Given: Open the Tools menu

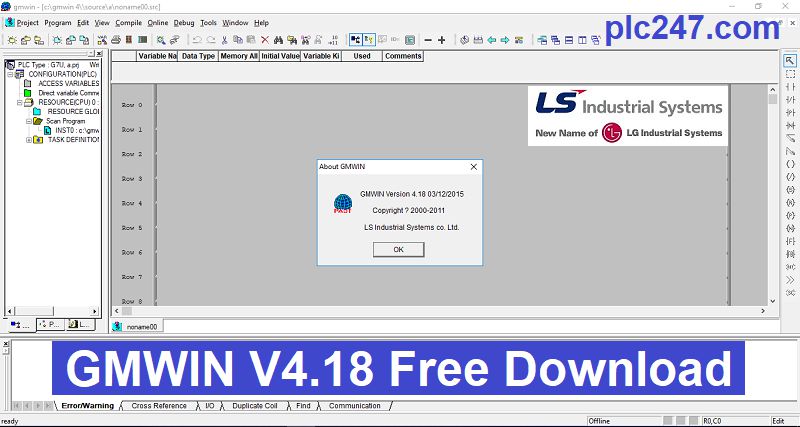Looking at the screenshot, I should (208, 23).
